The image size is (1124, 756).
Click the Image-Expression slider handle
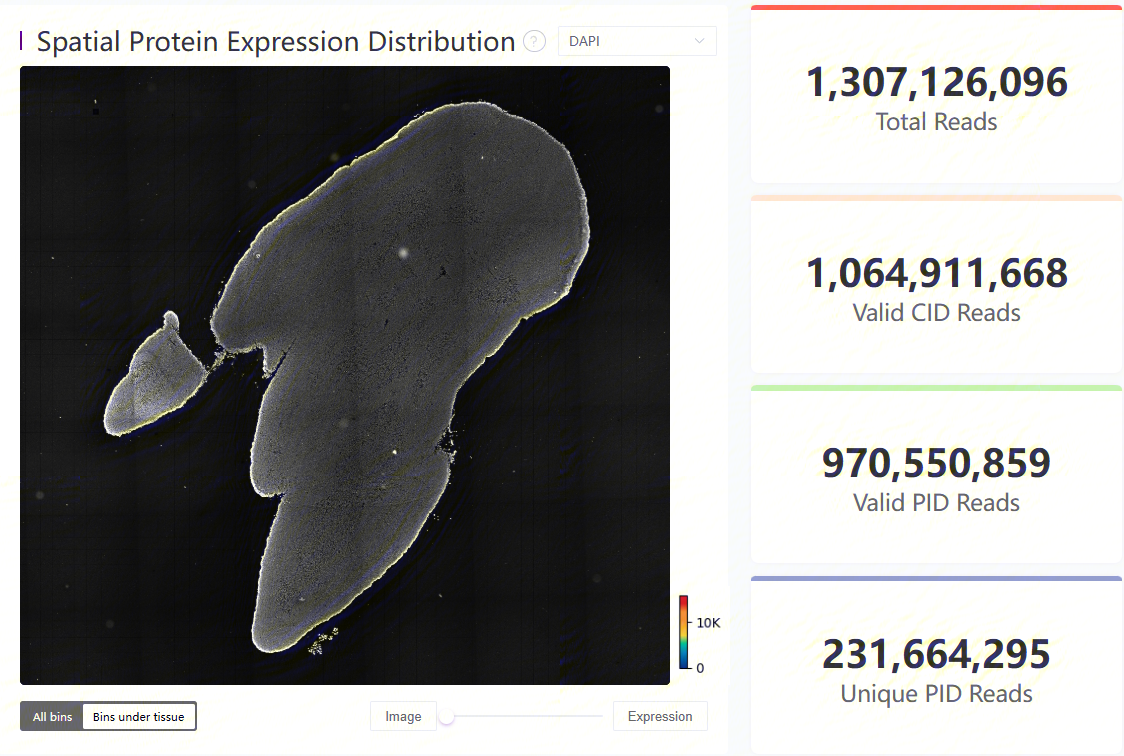click(447, 717)
